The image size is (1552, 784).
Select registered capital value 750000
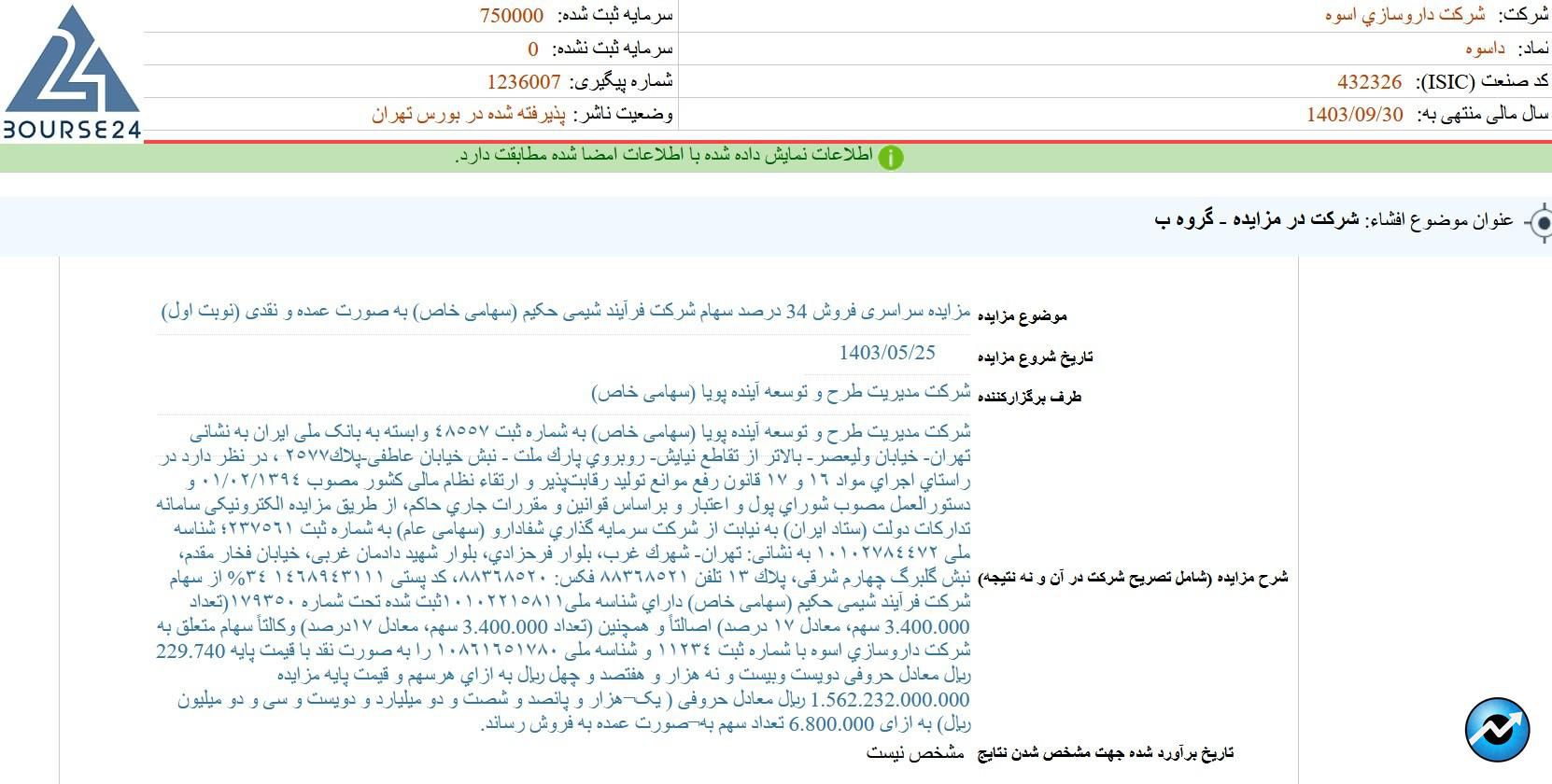[512, 15]
